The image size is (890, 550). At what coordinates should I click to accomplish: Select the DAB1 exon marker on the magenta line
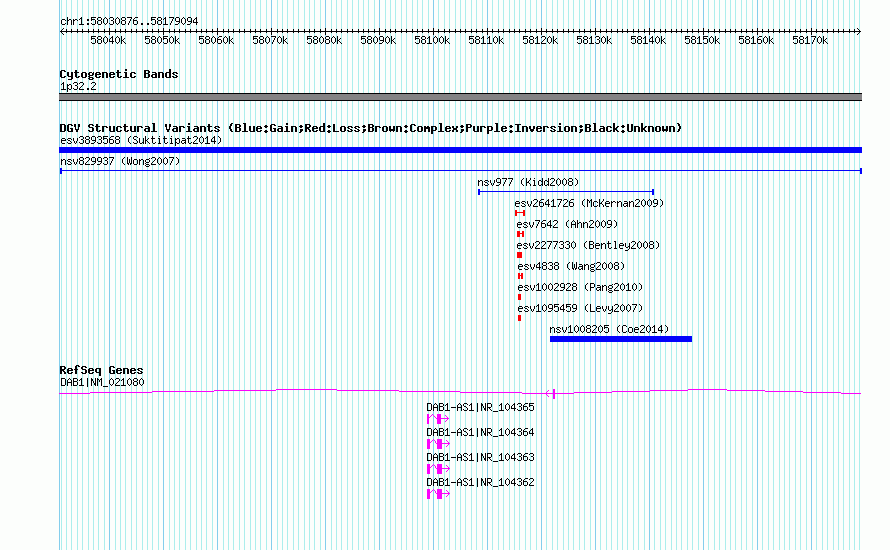554,393
